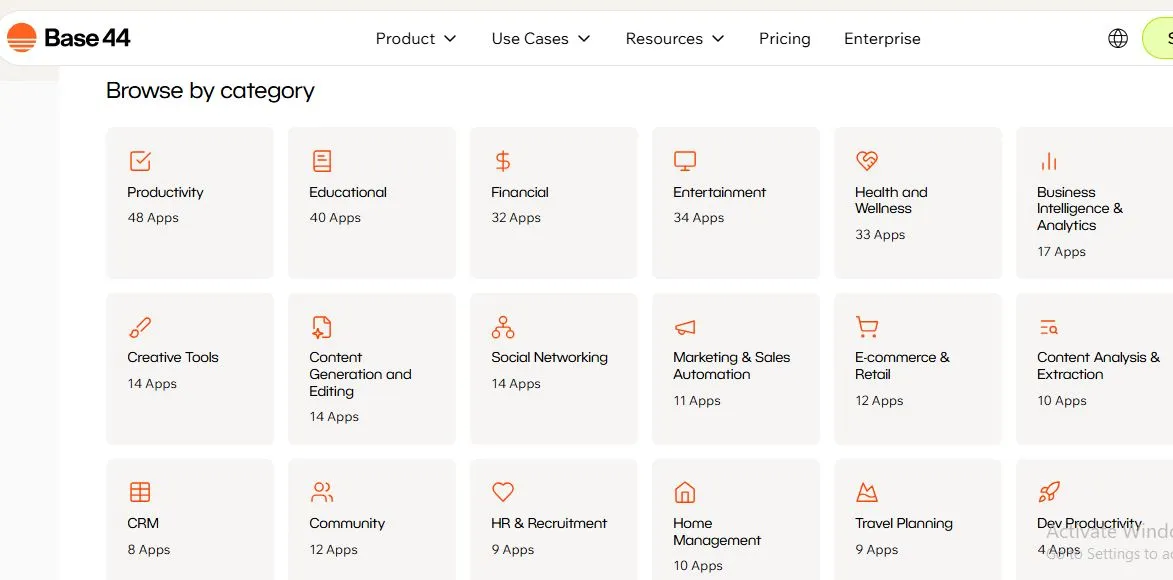Click the Marketing megaphone icon
Screen dimensions: 1173x580
[685, 327]
